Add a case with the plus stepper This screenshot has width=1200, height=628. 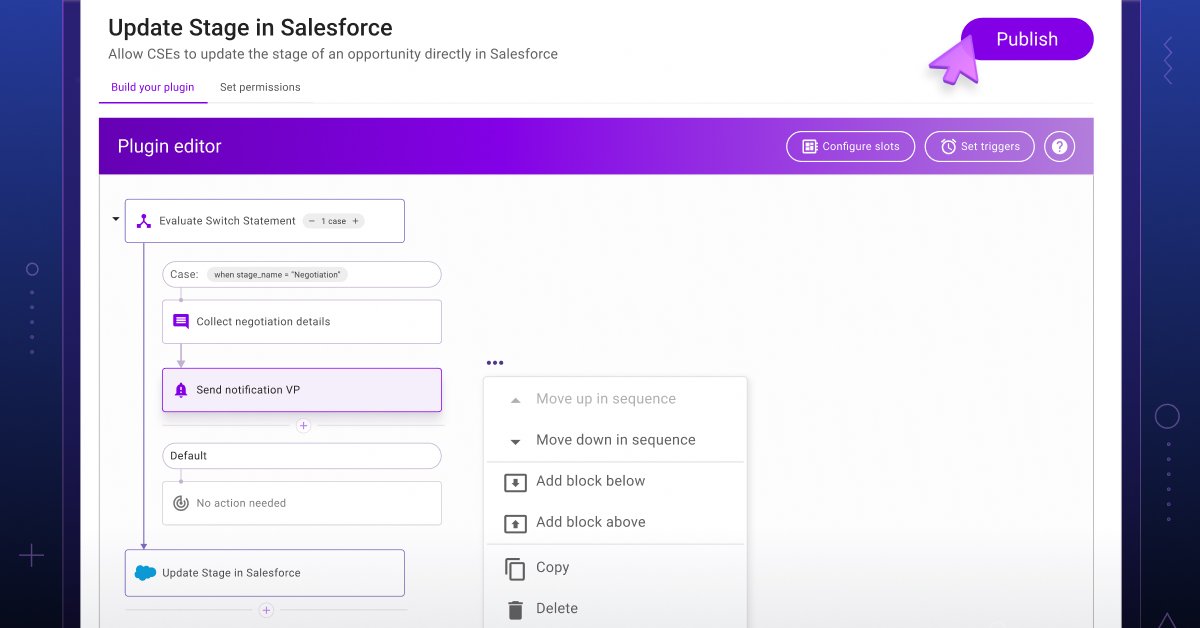(x=355, y=221)
